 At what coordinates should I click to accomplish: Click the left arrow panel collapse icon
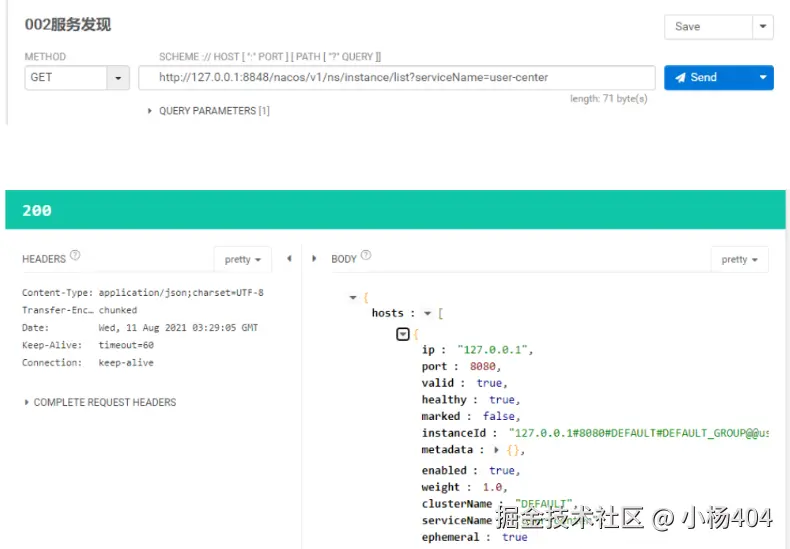[x=289, y=258]
